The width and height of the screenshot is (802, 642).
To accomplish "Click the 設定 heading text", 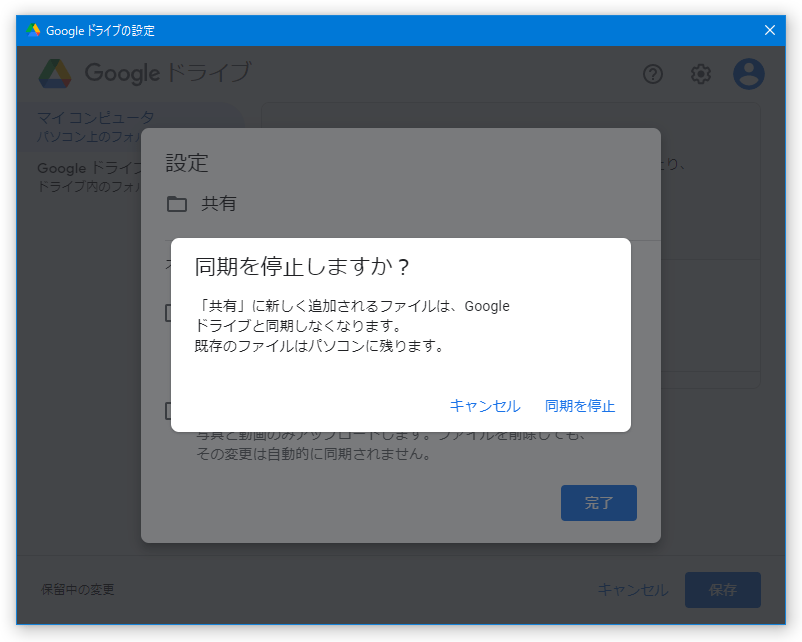I will click(x=187, y=163).
